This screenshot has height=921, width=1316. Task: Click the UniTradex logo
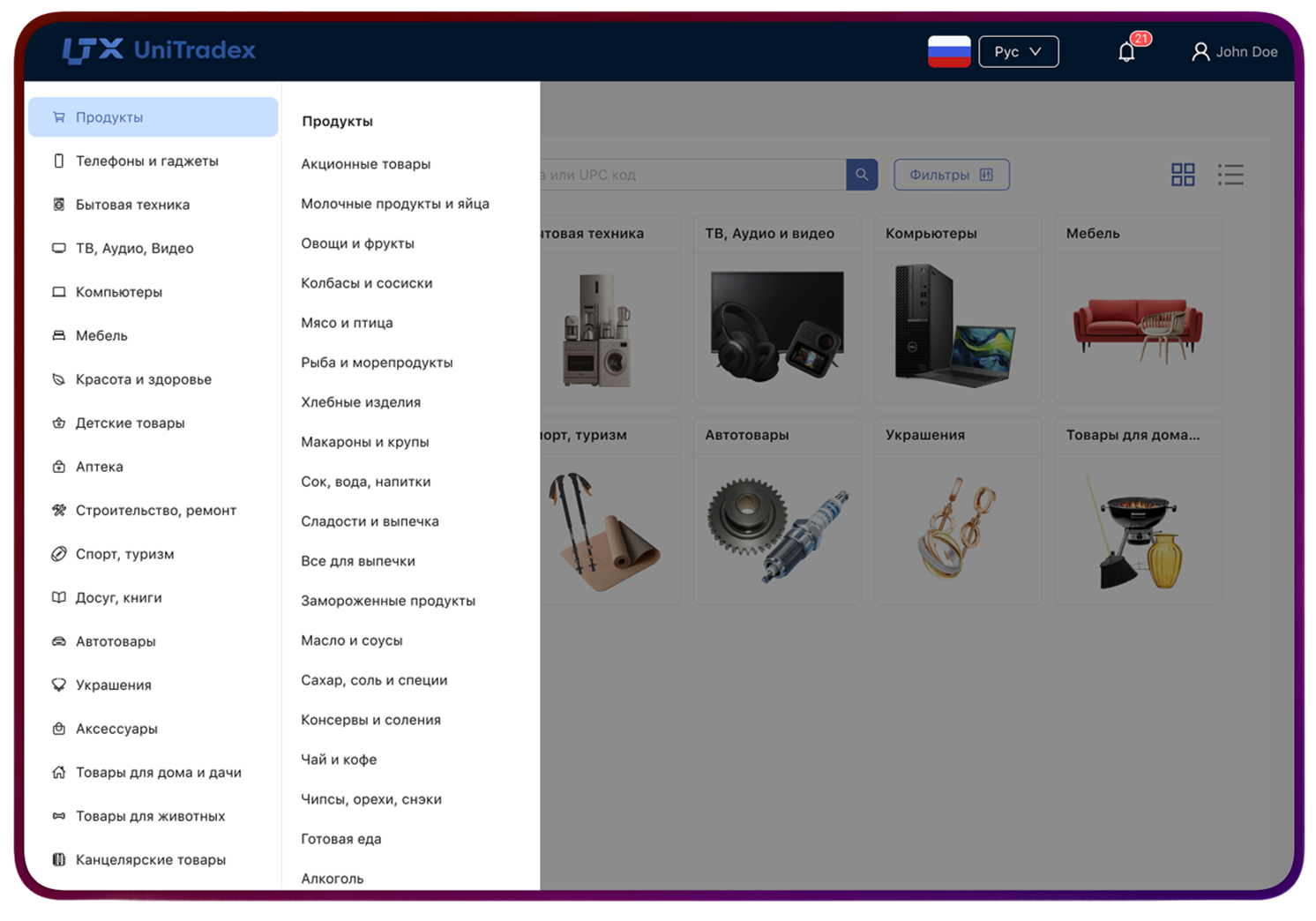pos(160,50)
